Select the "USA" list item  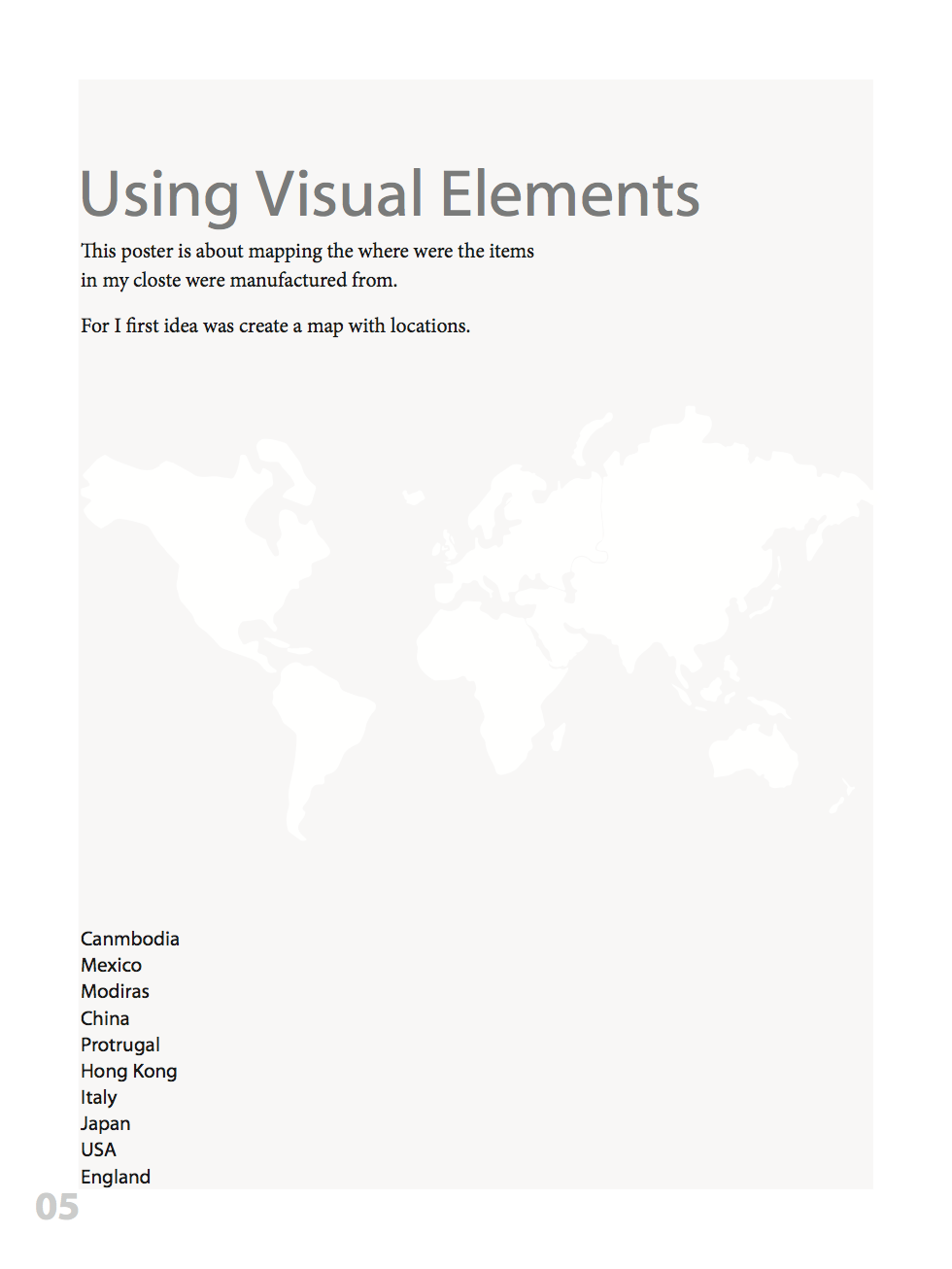(99, 1149)
